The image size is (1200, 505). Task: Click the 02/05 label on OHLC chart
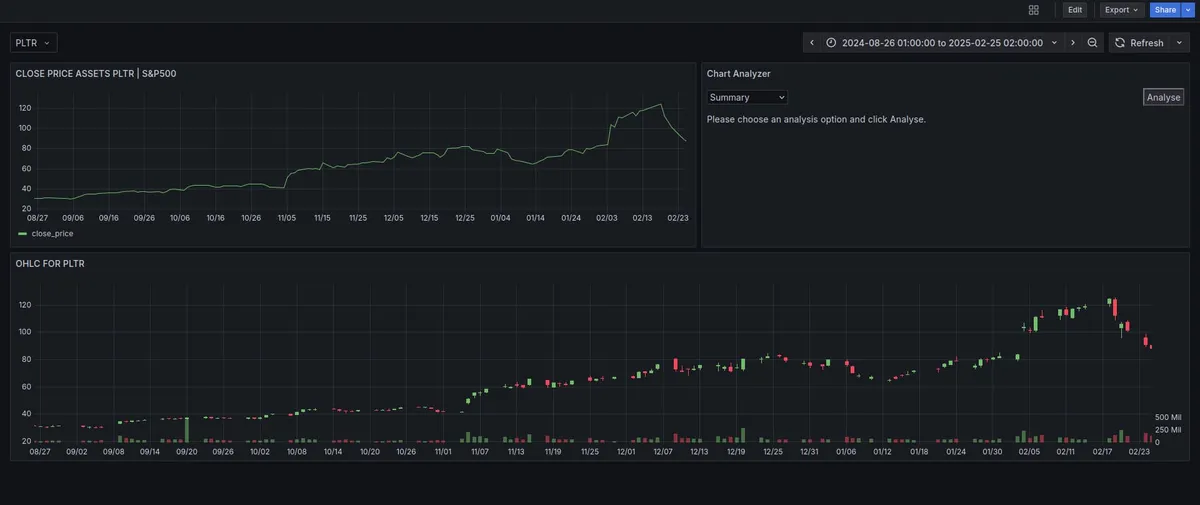point(1029,451)
